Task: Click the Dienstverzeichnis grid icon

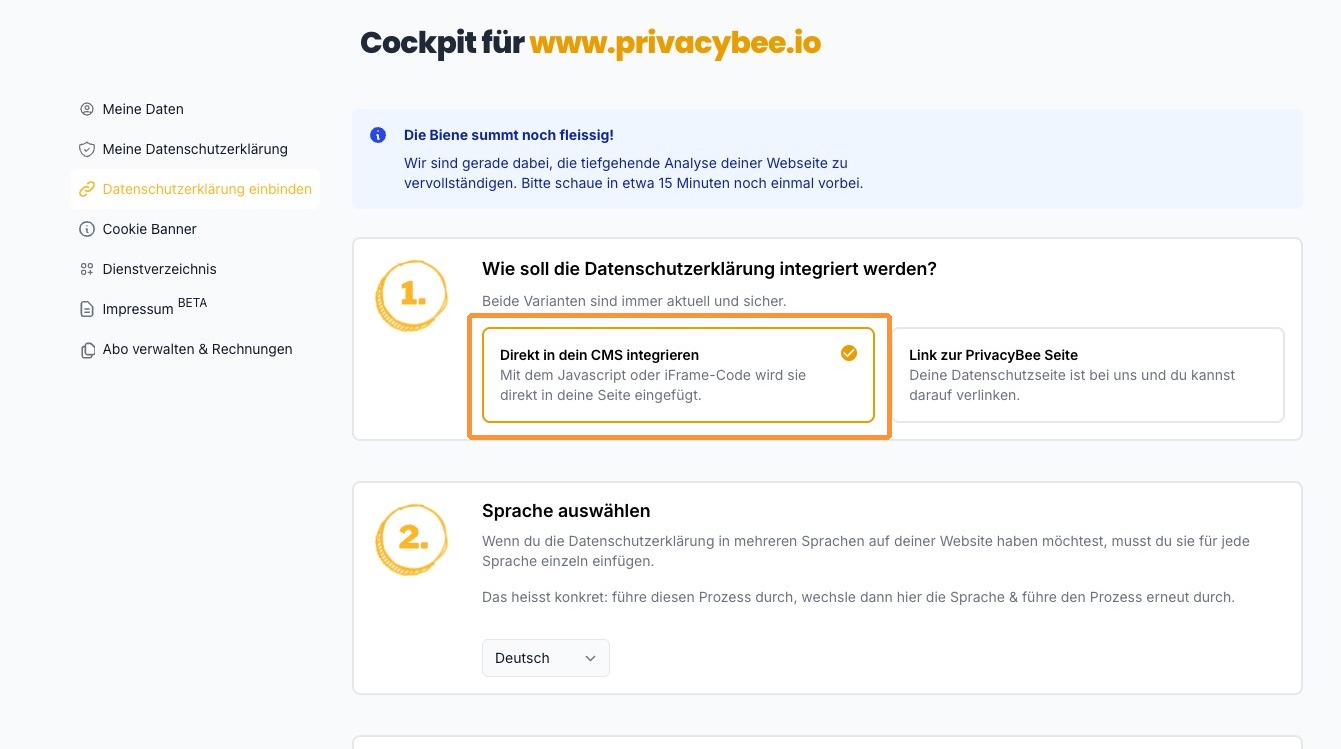Action: tap(87, 269)
